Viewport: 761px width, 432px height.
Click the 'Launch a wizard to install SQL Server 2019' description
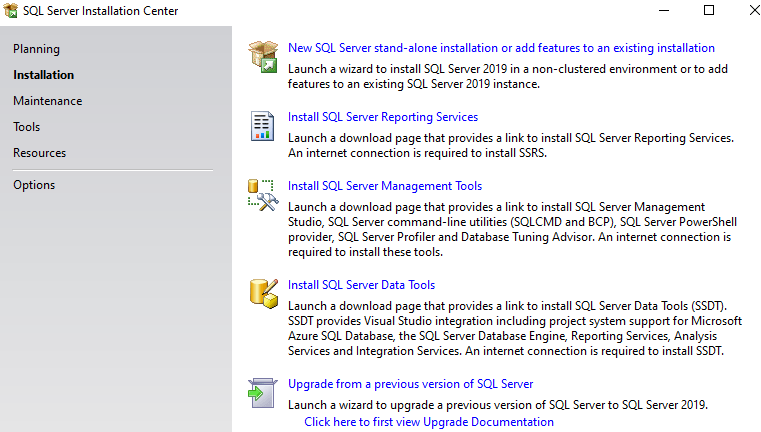click(x=508, y=76)
